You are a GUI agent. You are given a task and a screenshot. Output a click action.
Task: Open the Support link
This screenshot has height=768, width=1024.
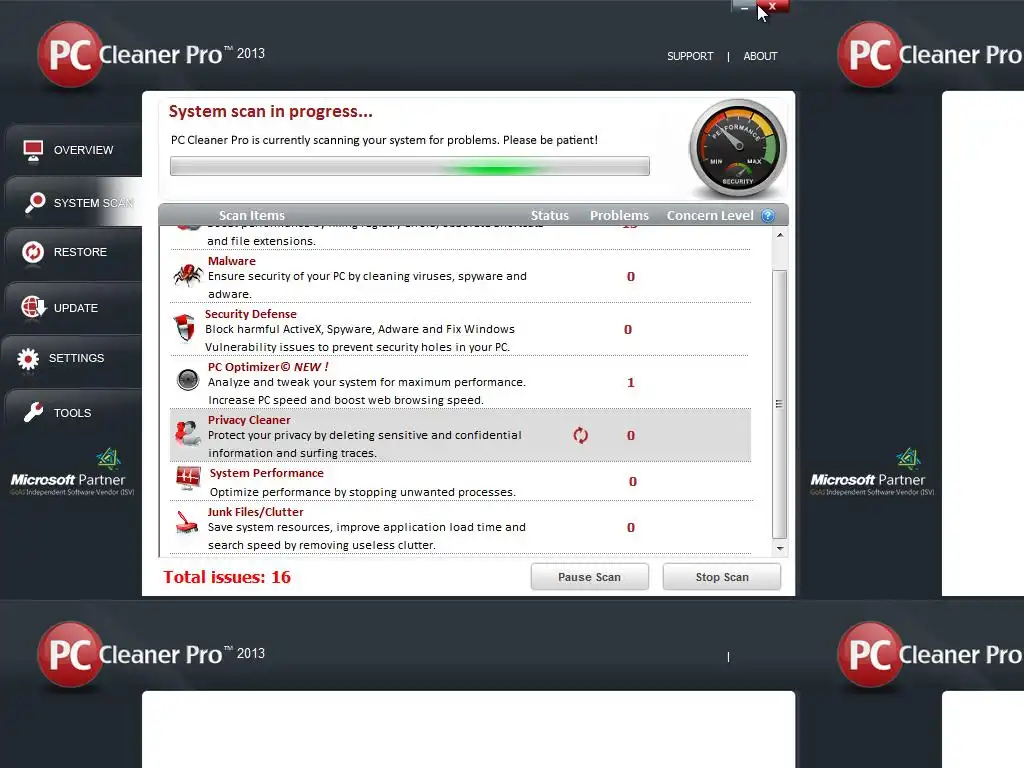coord(690,56)
